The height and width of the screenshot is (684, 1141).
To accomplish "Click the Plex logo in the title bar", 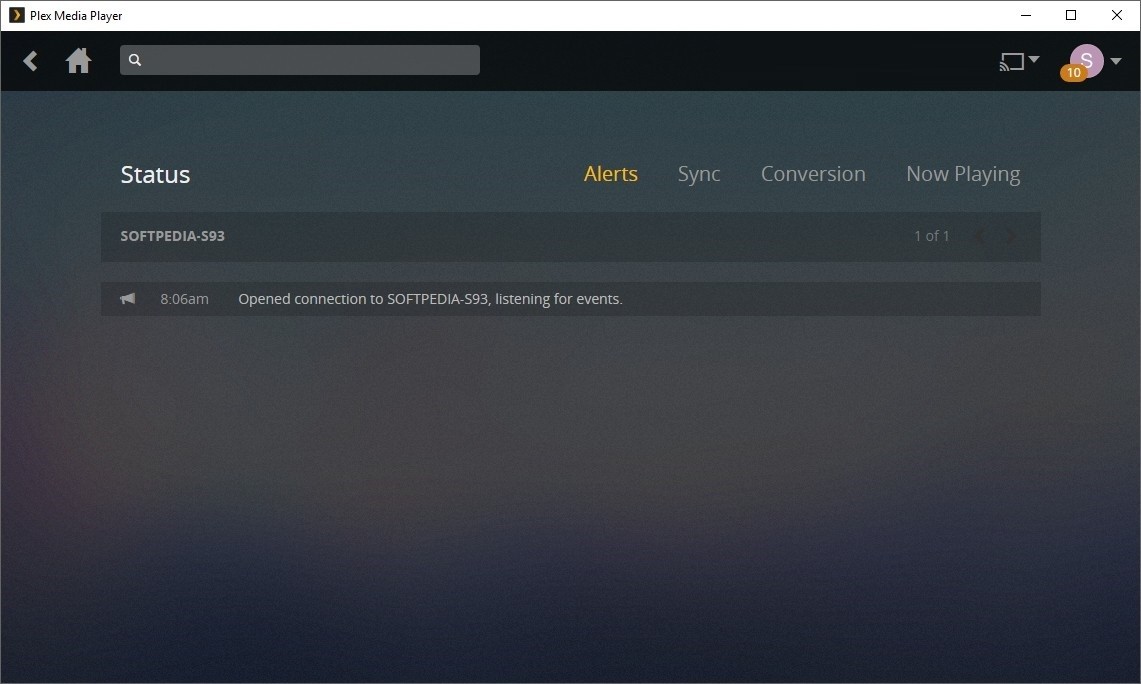I will (x=16, y=15).
